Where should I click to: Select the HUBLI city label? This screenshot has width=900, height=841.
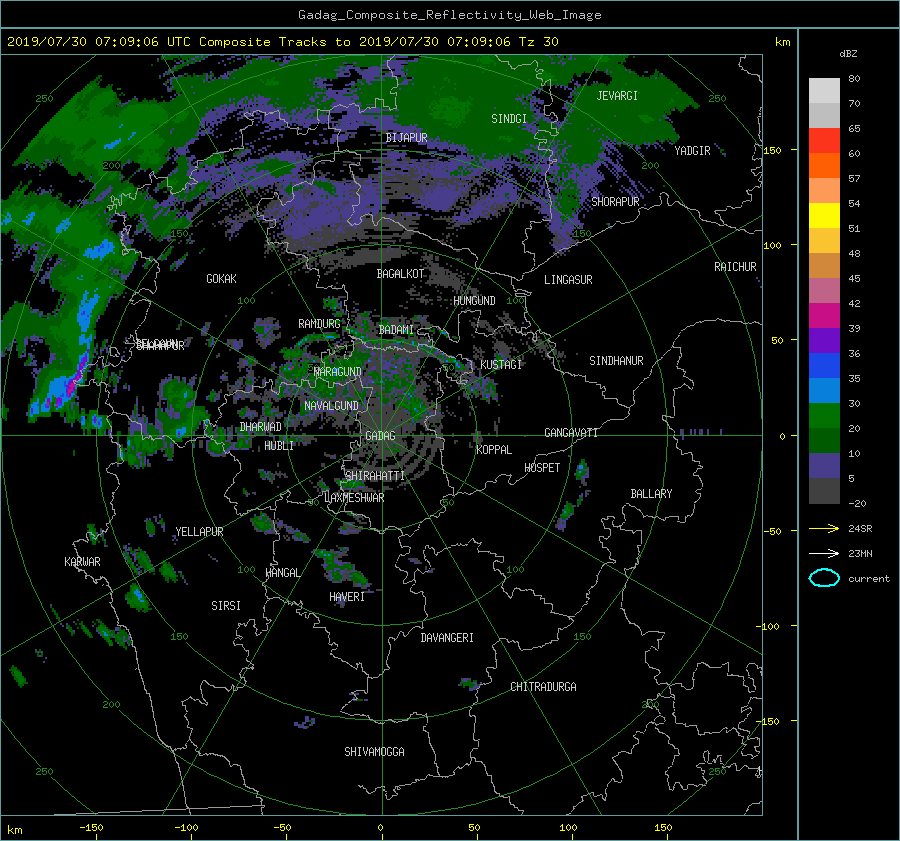(279, 446)
